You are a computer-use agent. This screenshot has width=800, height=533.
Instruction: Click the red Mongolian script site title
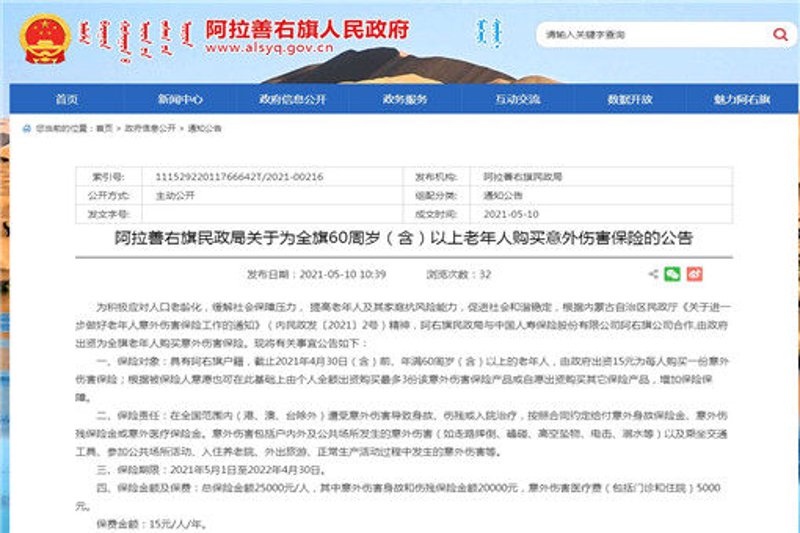point(137,40)
